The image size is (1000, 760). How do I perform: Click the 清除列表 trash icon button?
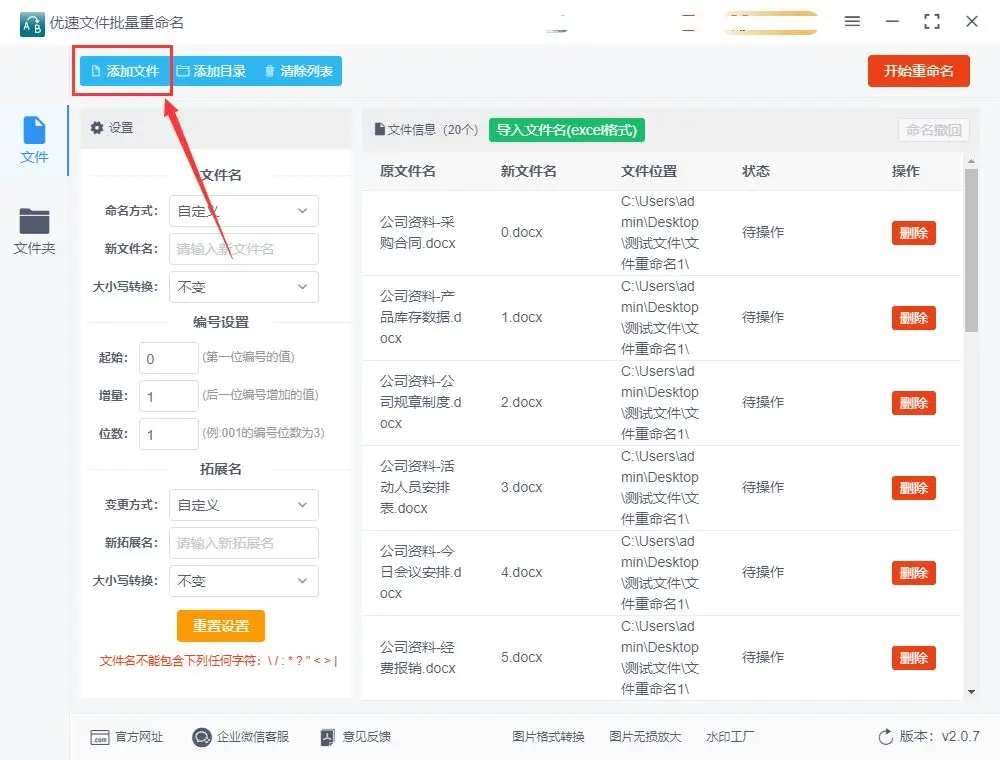(x=269, y=71)
